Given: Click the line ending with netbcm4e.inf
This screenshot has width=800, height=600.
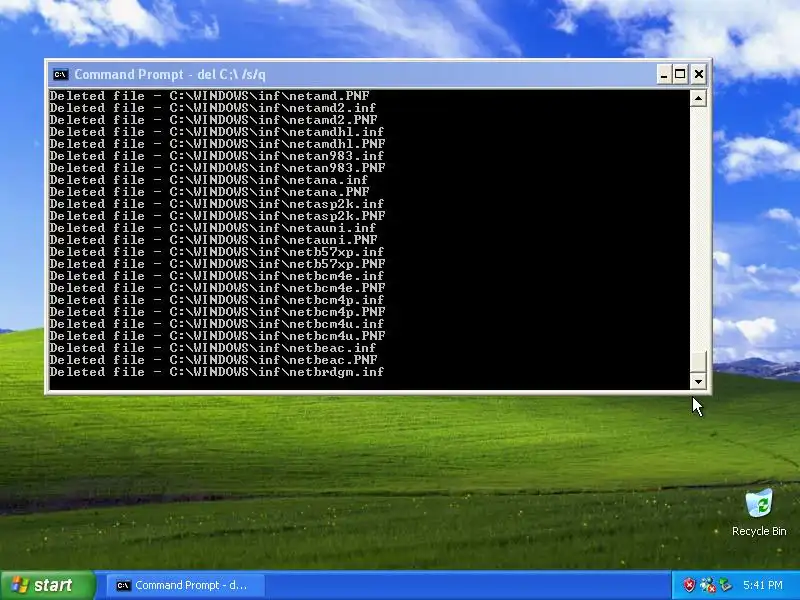Looking at the screenshot, I should pos(217,276).
